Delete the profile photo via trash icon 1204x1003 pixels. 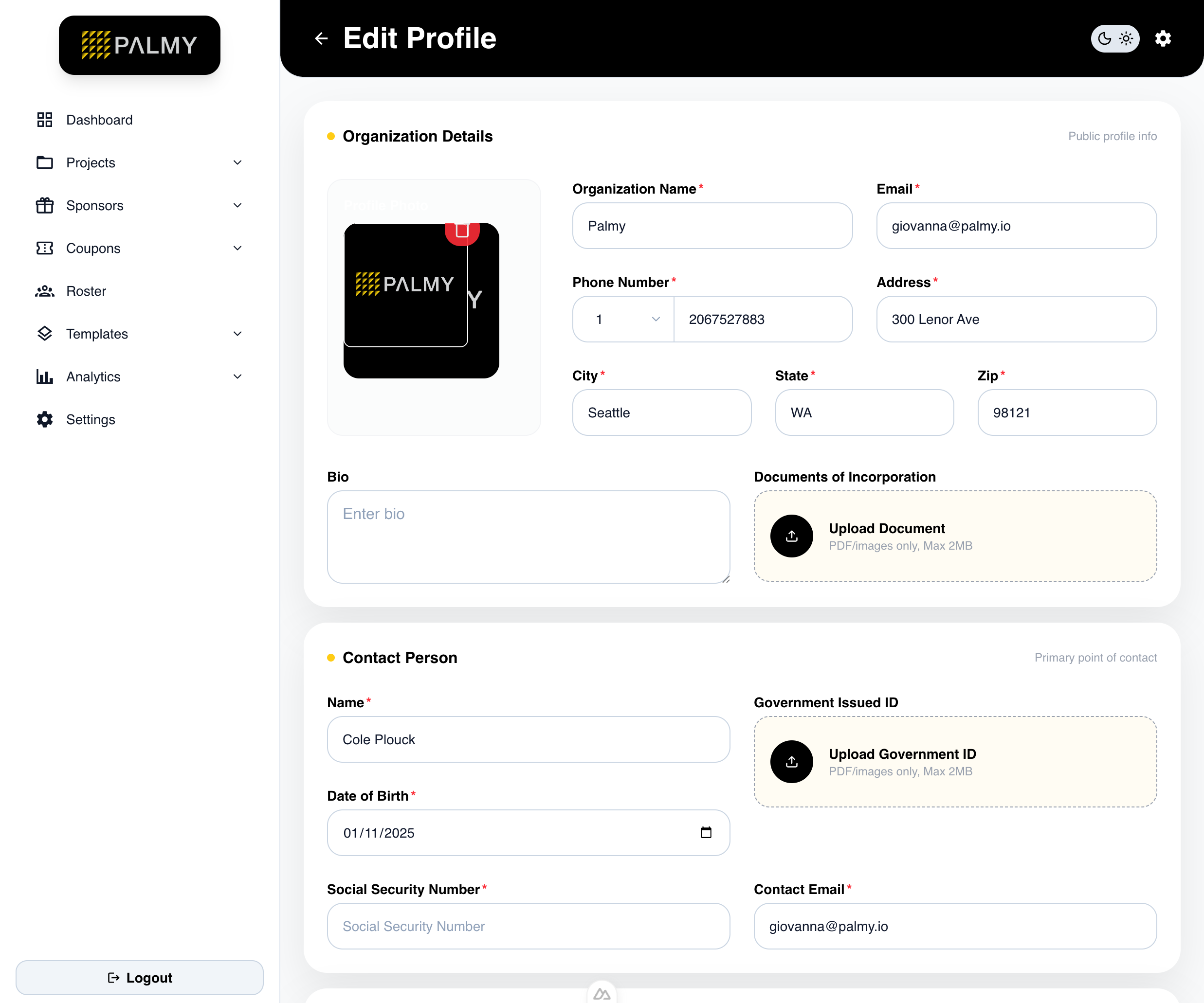coord(462,232)
